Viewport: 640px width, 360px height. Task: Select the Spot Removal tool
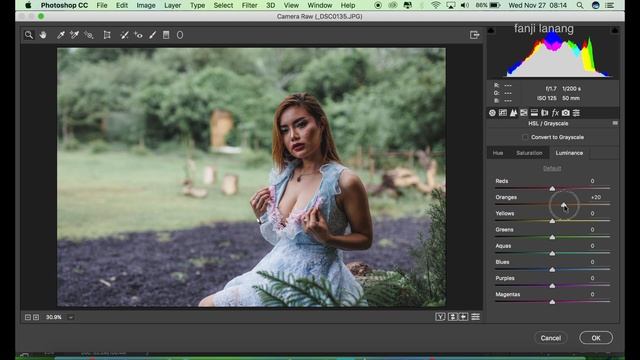coord(124,35)
